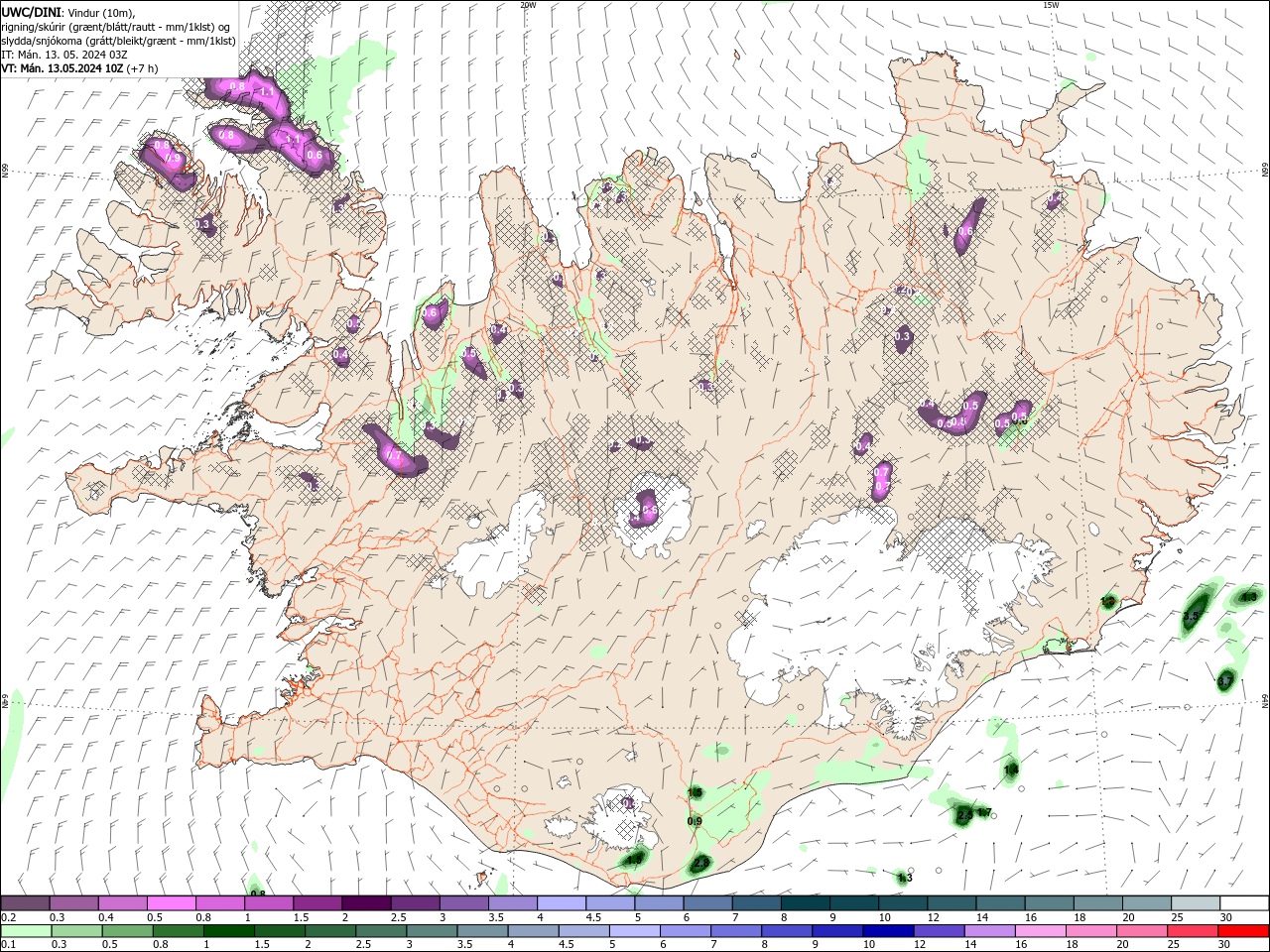Click the darkest purple swatch above snow value 2

coord(366,903)
